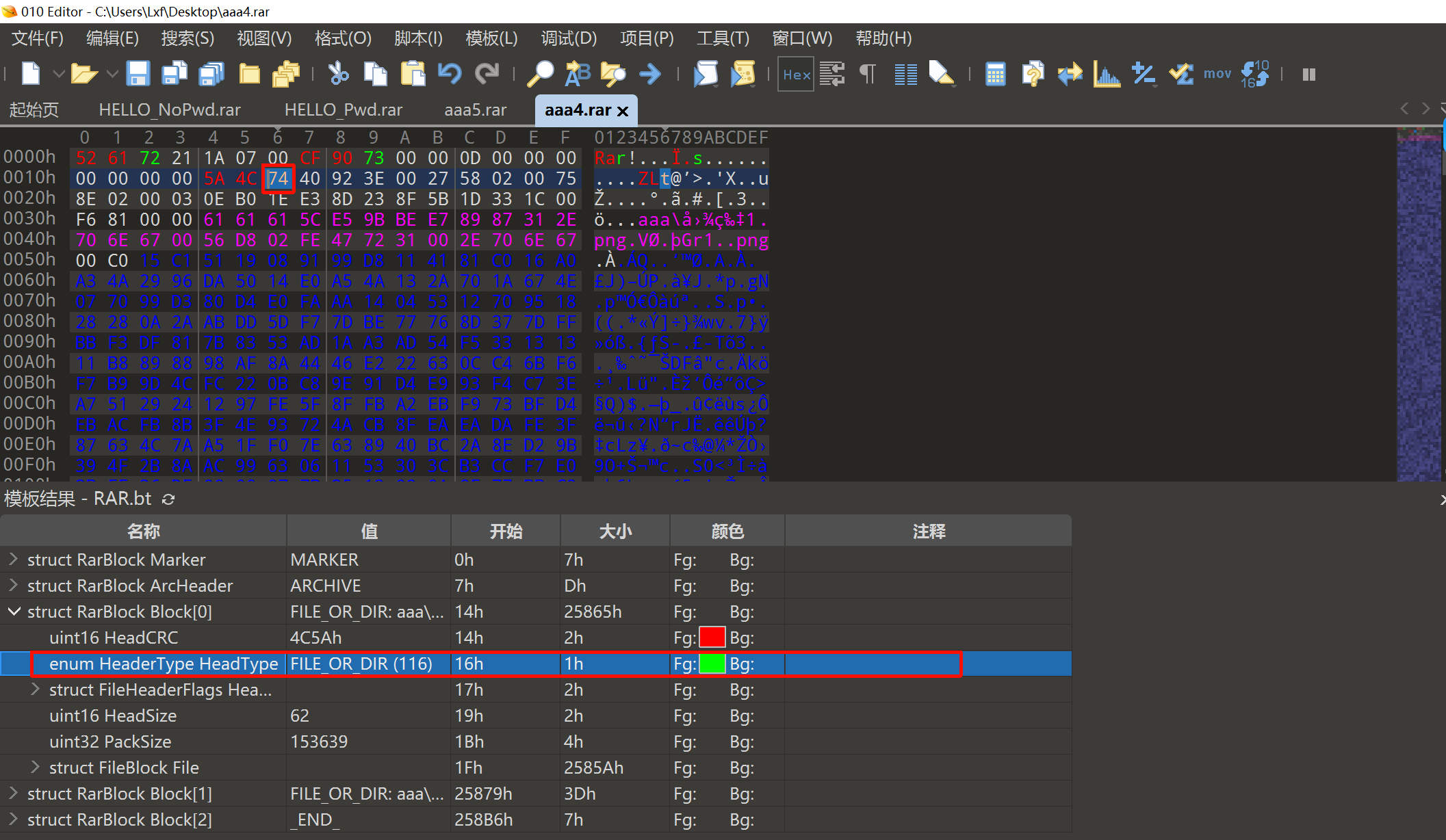Open the Find magnifier tool
The image size is (1446, 840).
pos(540,74)
